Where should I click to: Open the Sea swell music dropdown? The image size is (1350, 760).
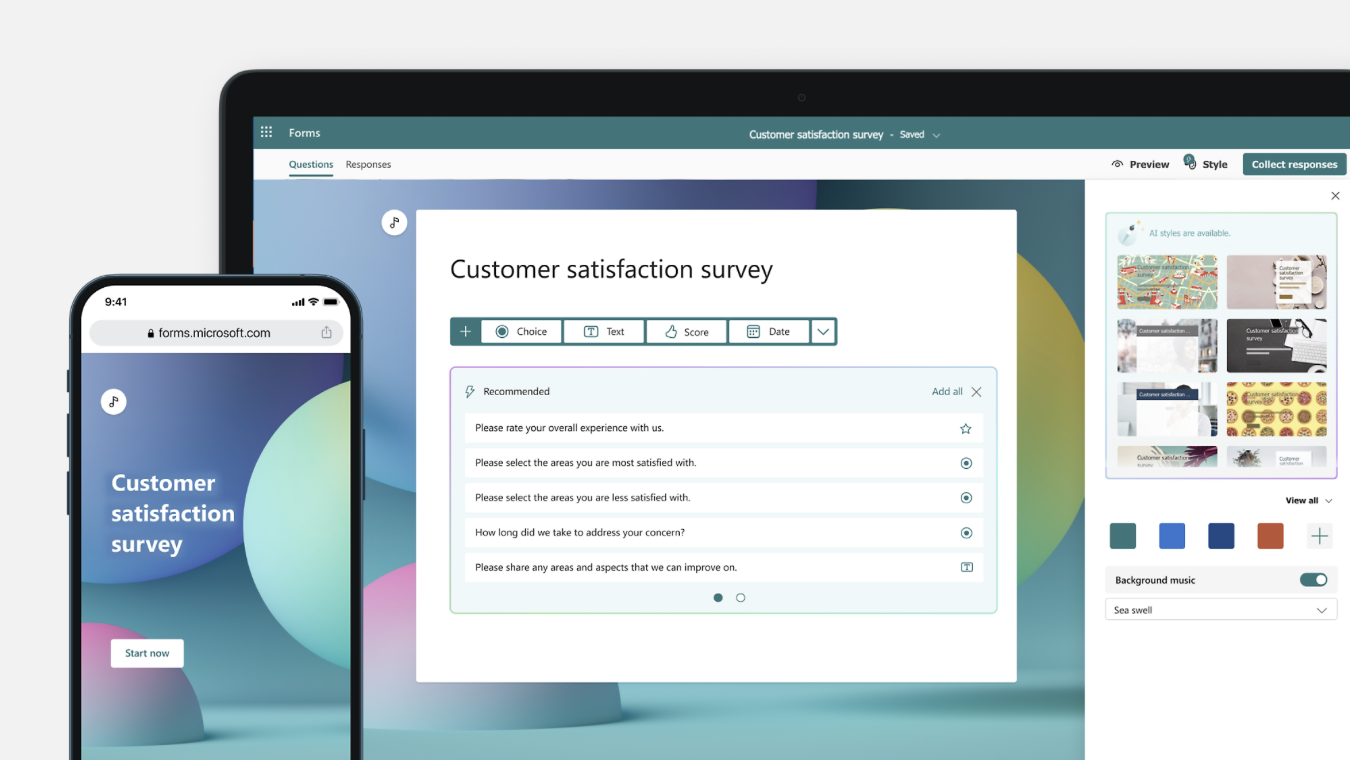pyautogui.click(x=1221, y=610)
